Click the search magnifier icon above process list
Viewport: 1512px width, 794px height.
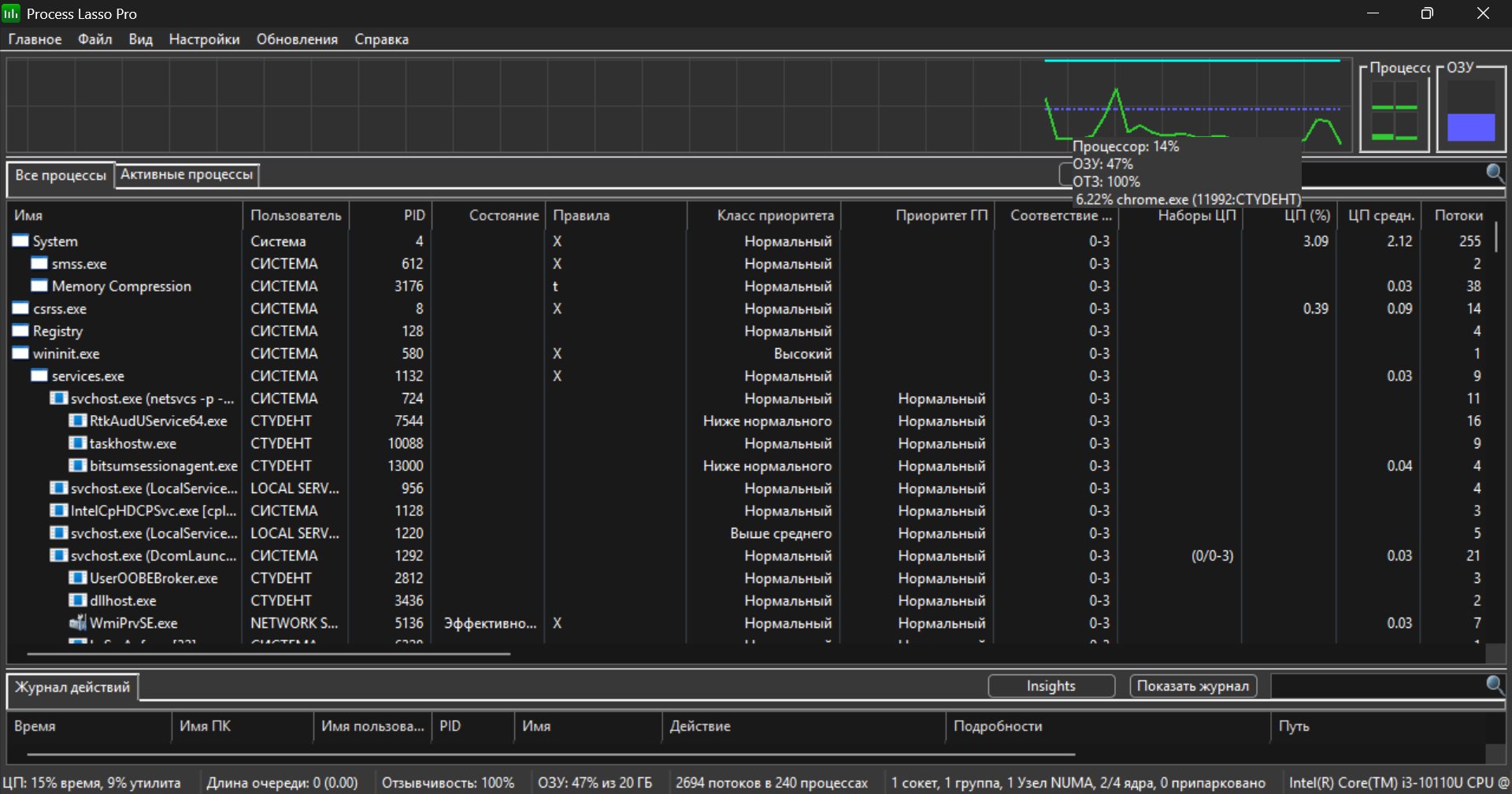[1494, 173]
